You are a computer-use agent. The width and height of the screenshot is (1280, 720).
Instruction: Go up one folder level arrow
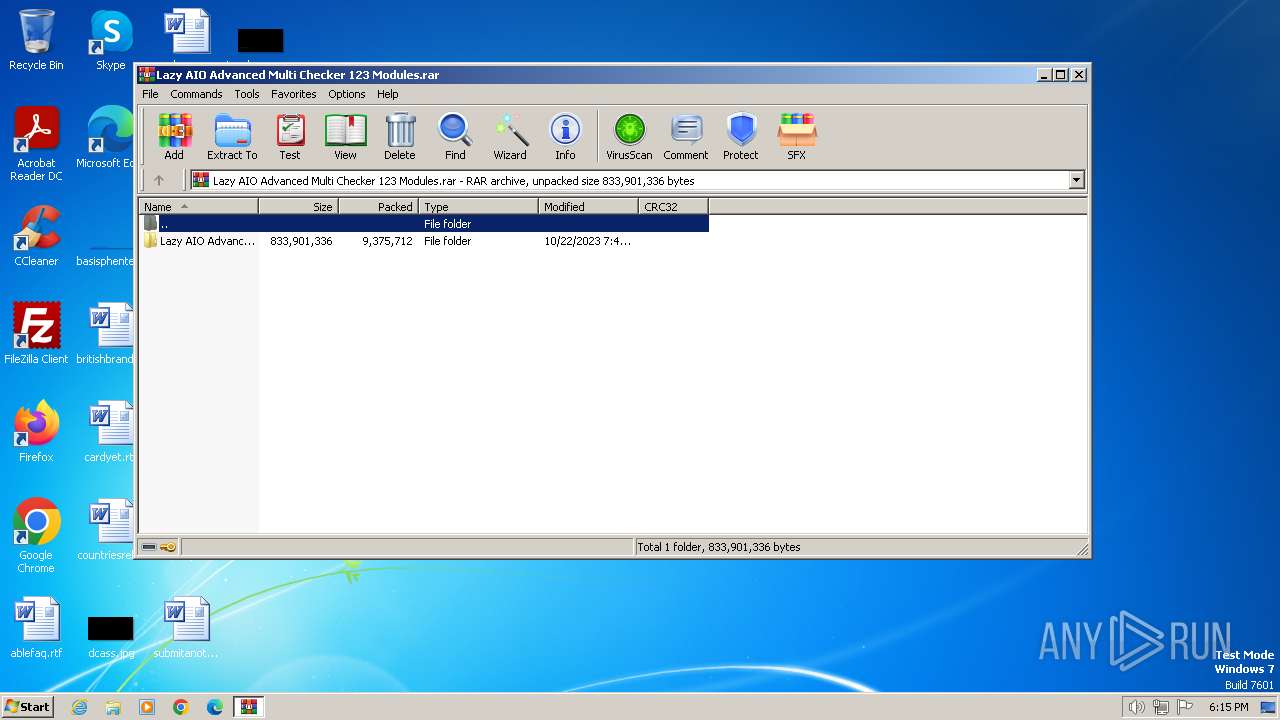pyautogui.click(x=158, y=181)
